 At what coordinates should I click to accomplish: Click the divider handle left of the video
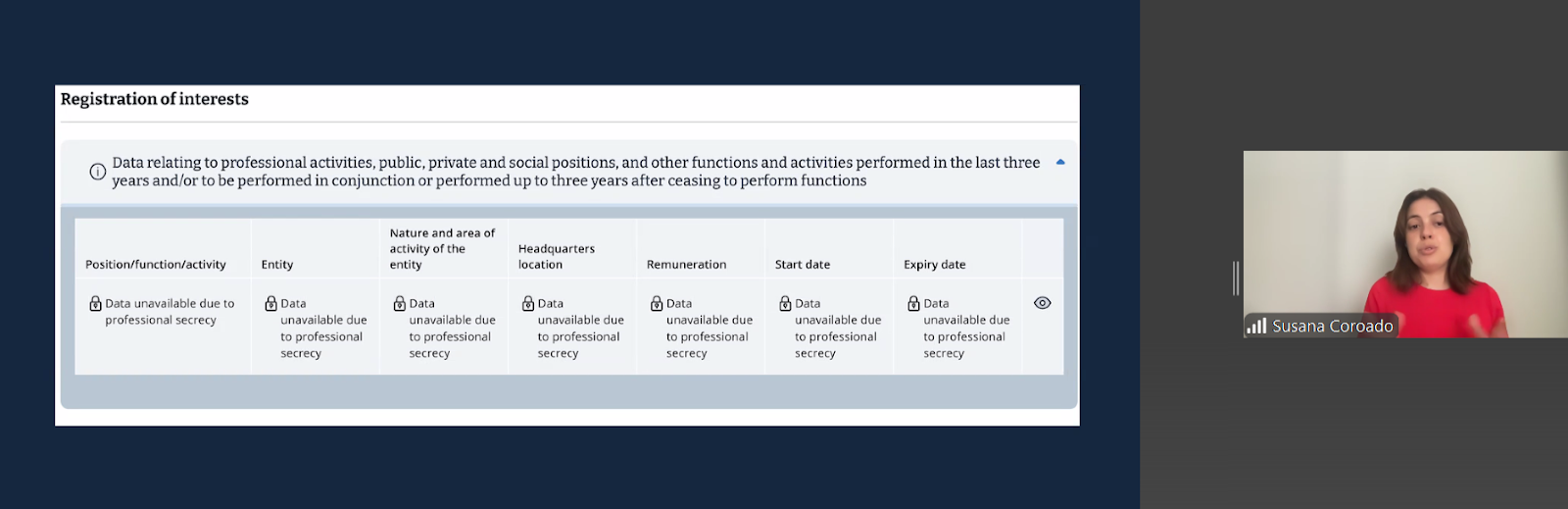click(1237, 279)
